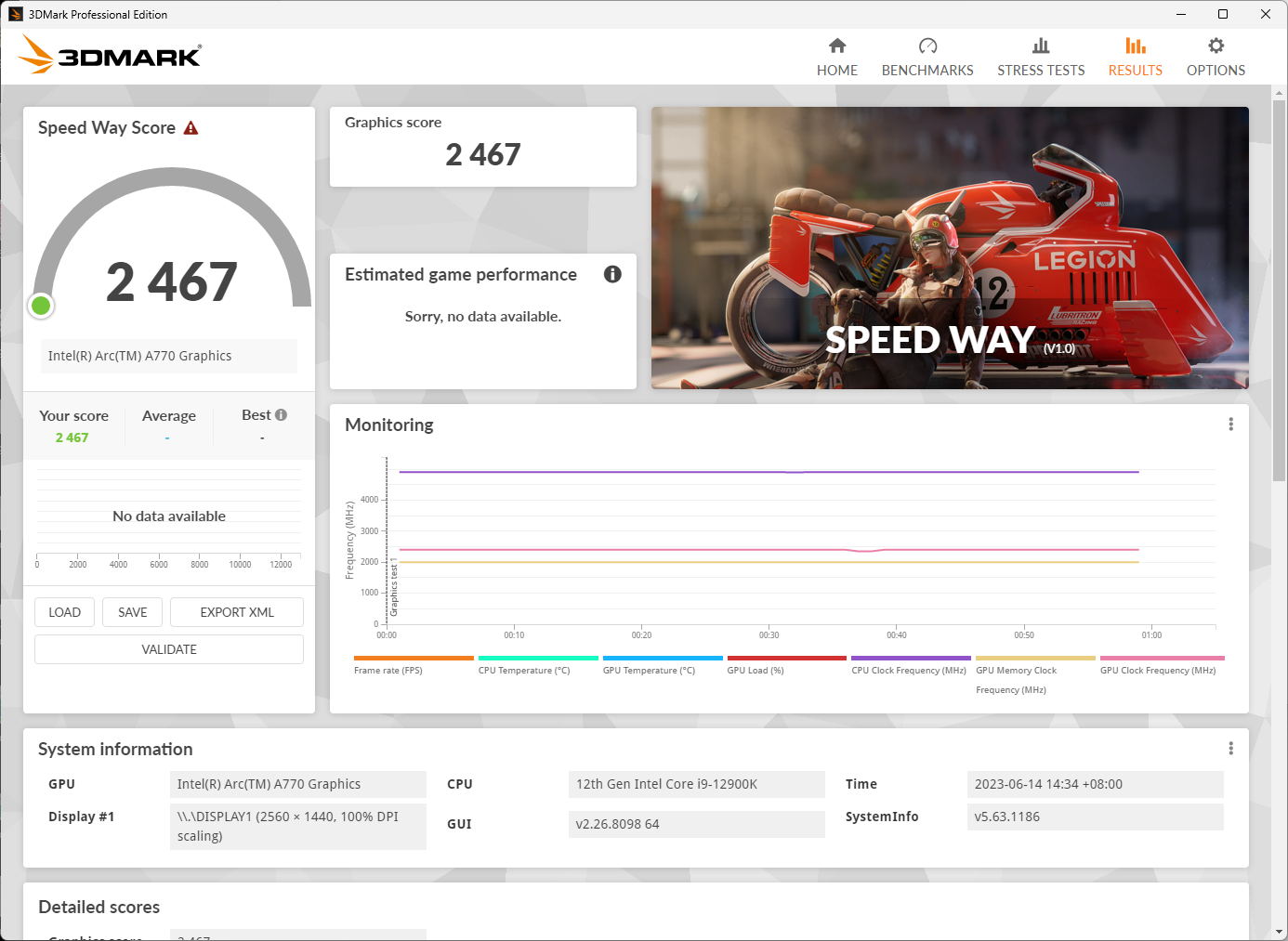Open the Monitoring three-dot menu

1231,425
